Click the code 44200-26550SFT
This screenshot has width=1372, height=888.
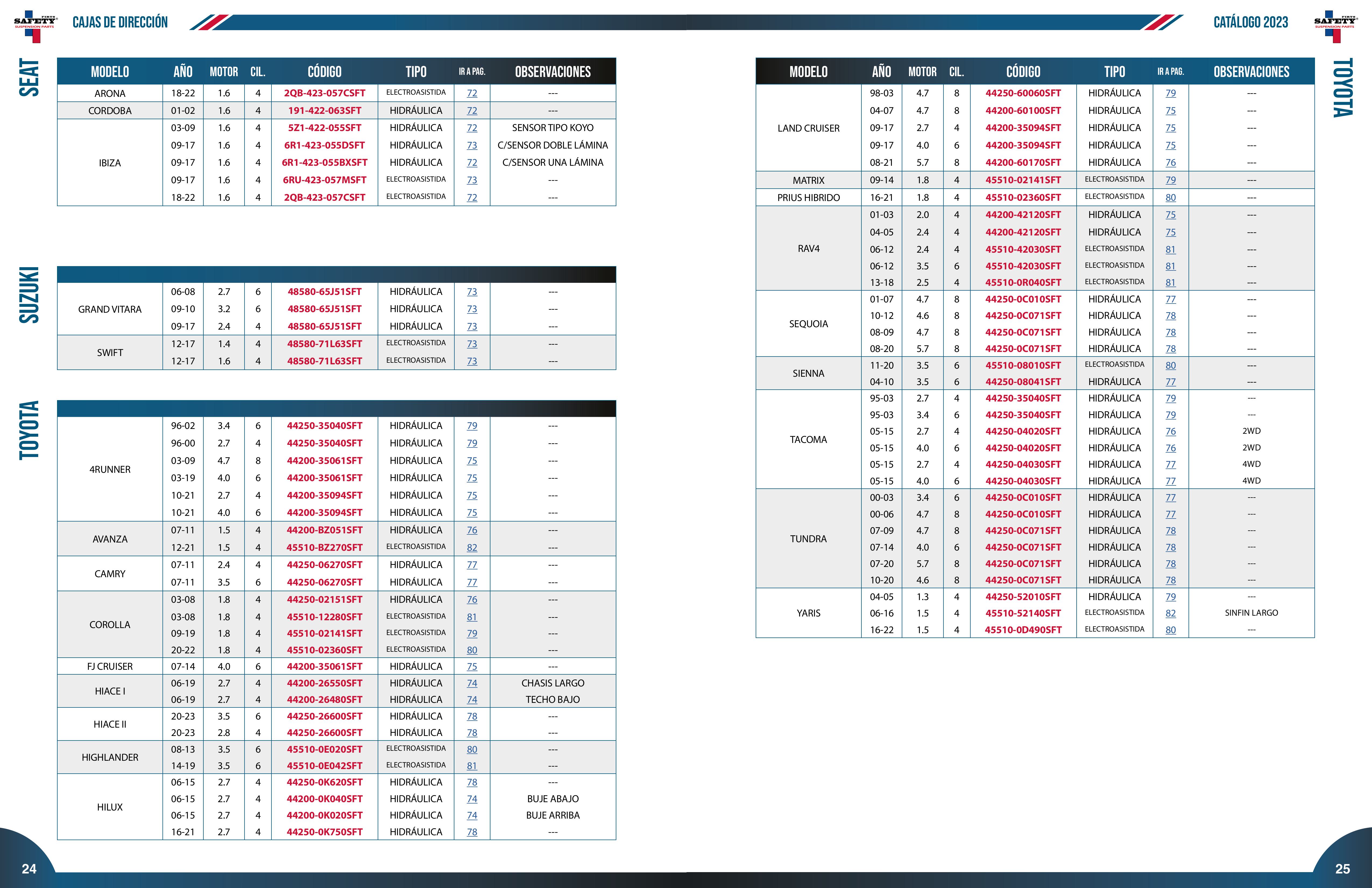coord(324,683)
